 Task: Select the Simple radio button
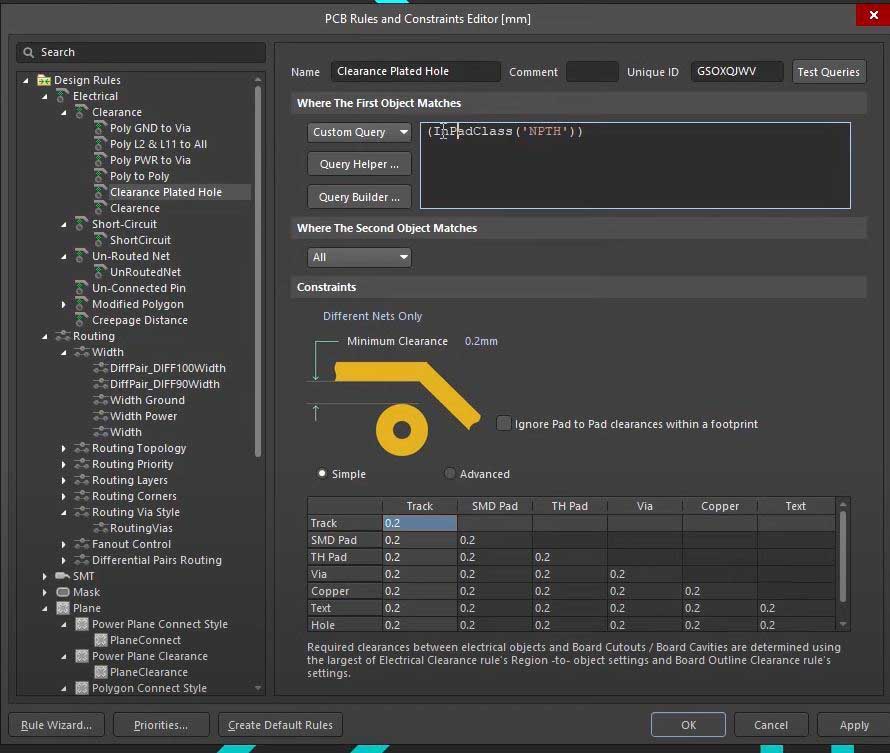[x=322, y=474]
